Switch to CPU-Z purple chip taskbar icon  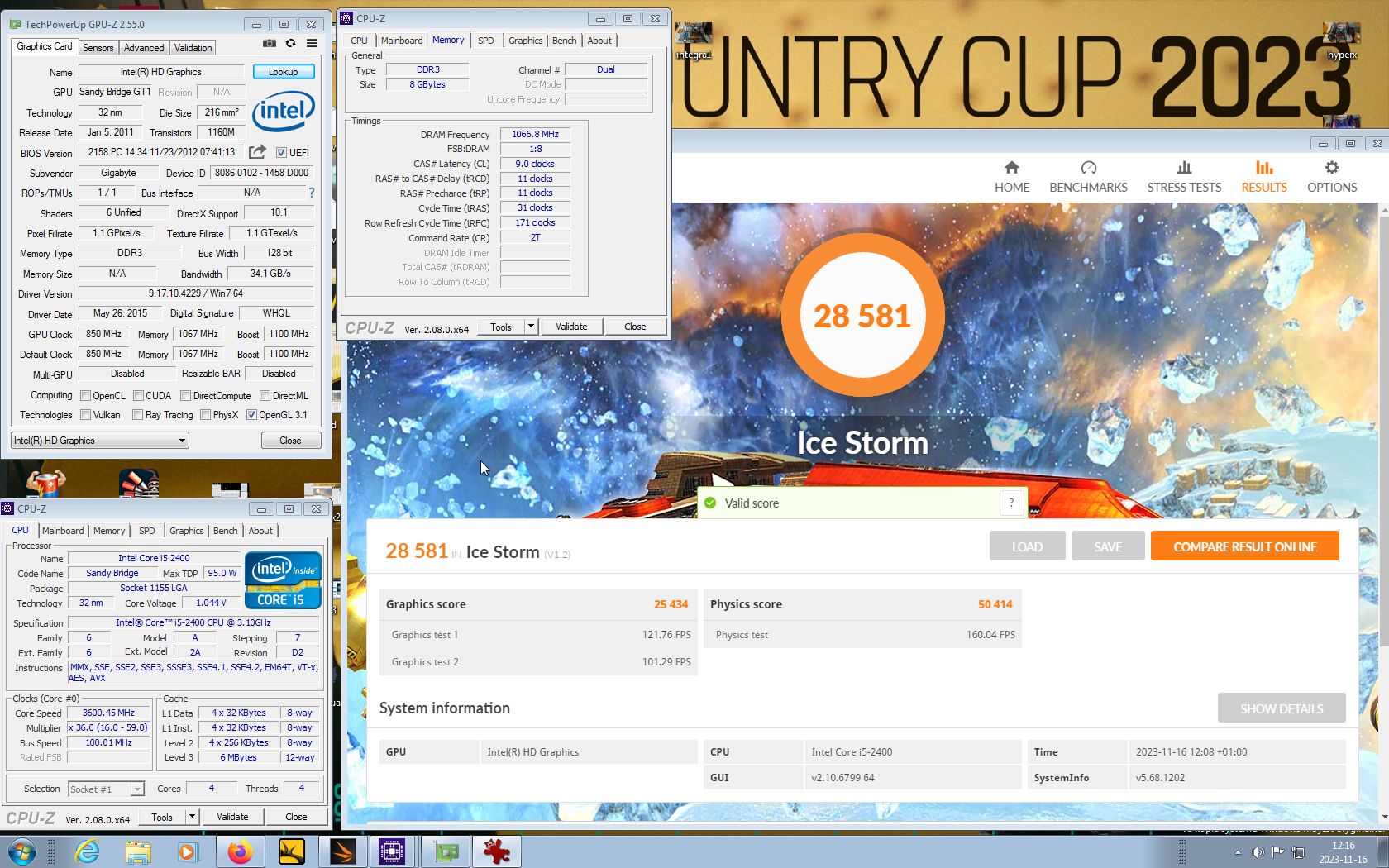tap(392, 851)
